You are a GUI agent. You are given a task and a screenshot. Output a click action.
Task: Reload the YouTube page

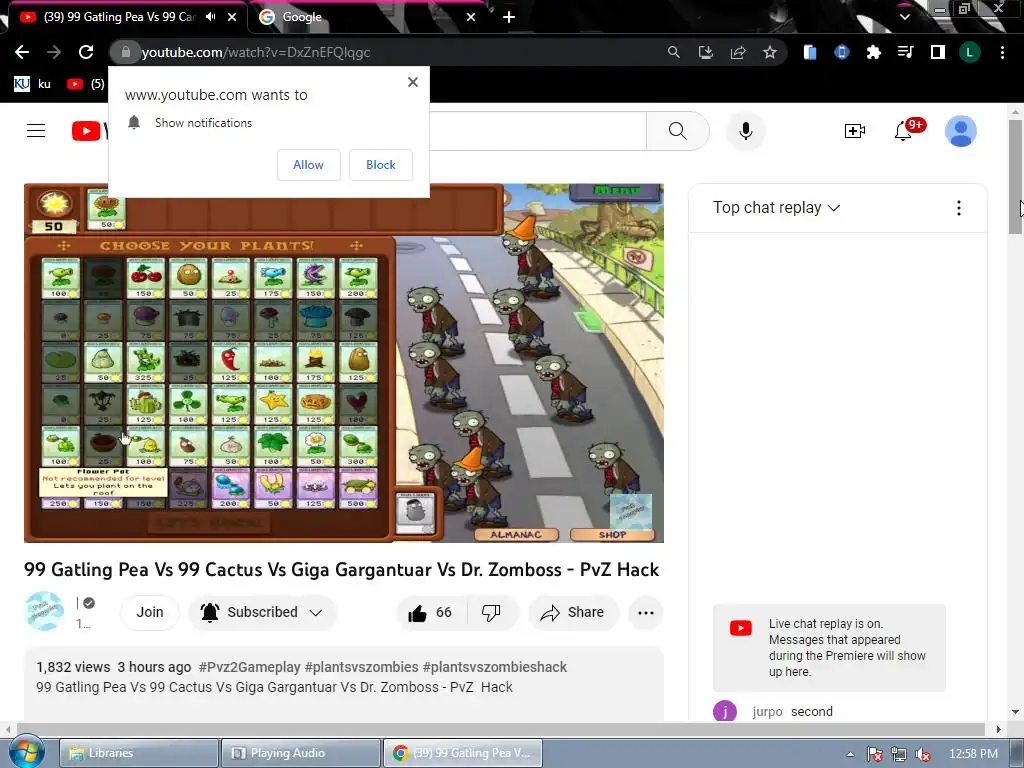point(86,52)
